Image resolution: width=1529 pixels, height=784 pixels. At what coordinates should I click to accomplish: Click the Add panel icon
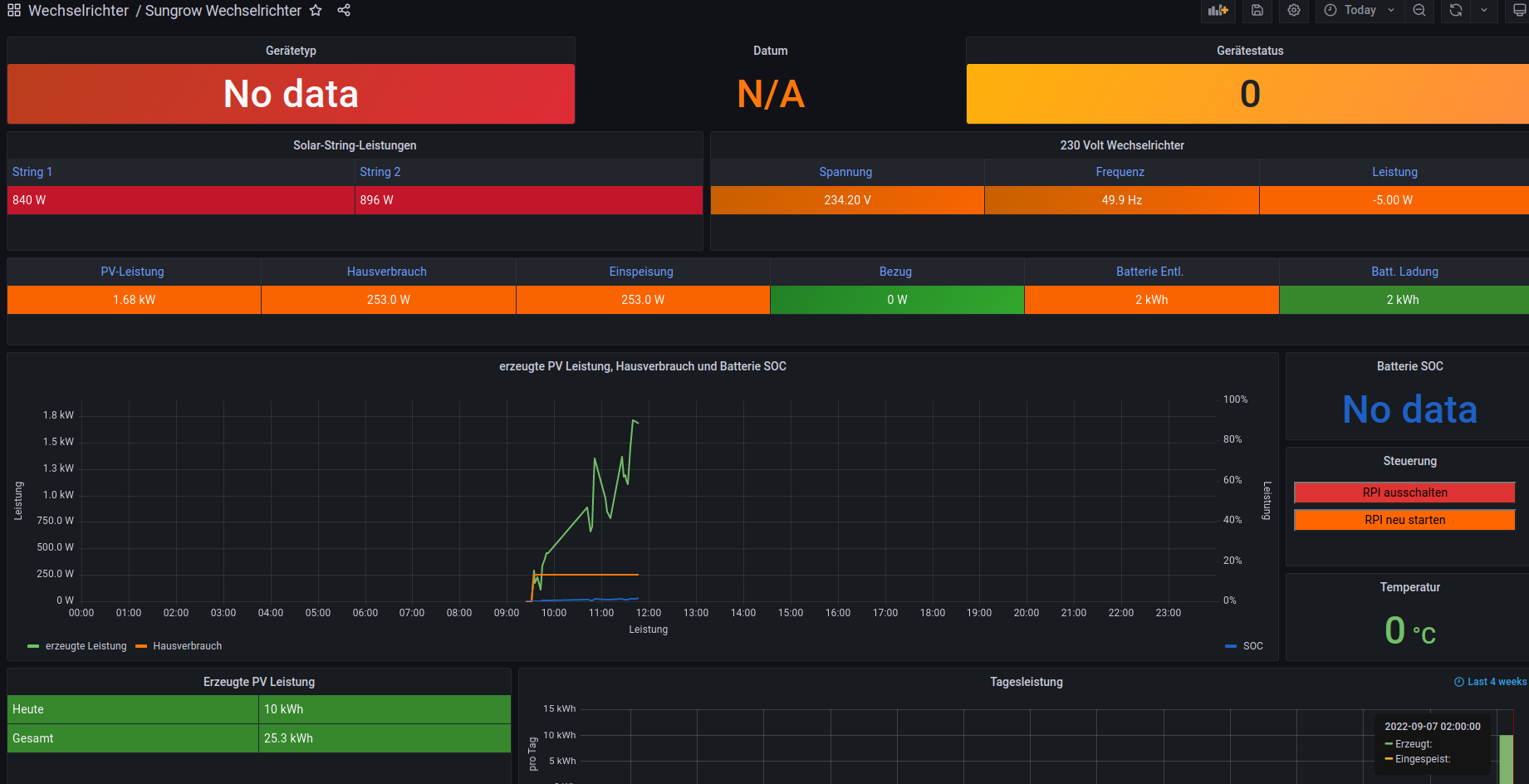click(1218, 11)
